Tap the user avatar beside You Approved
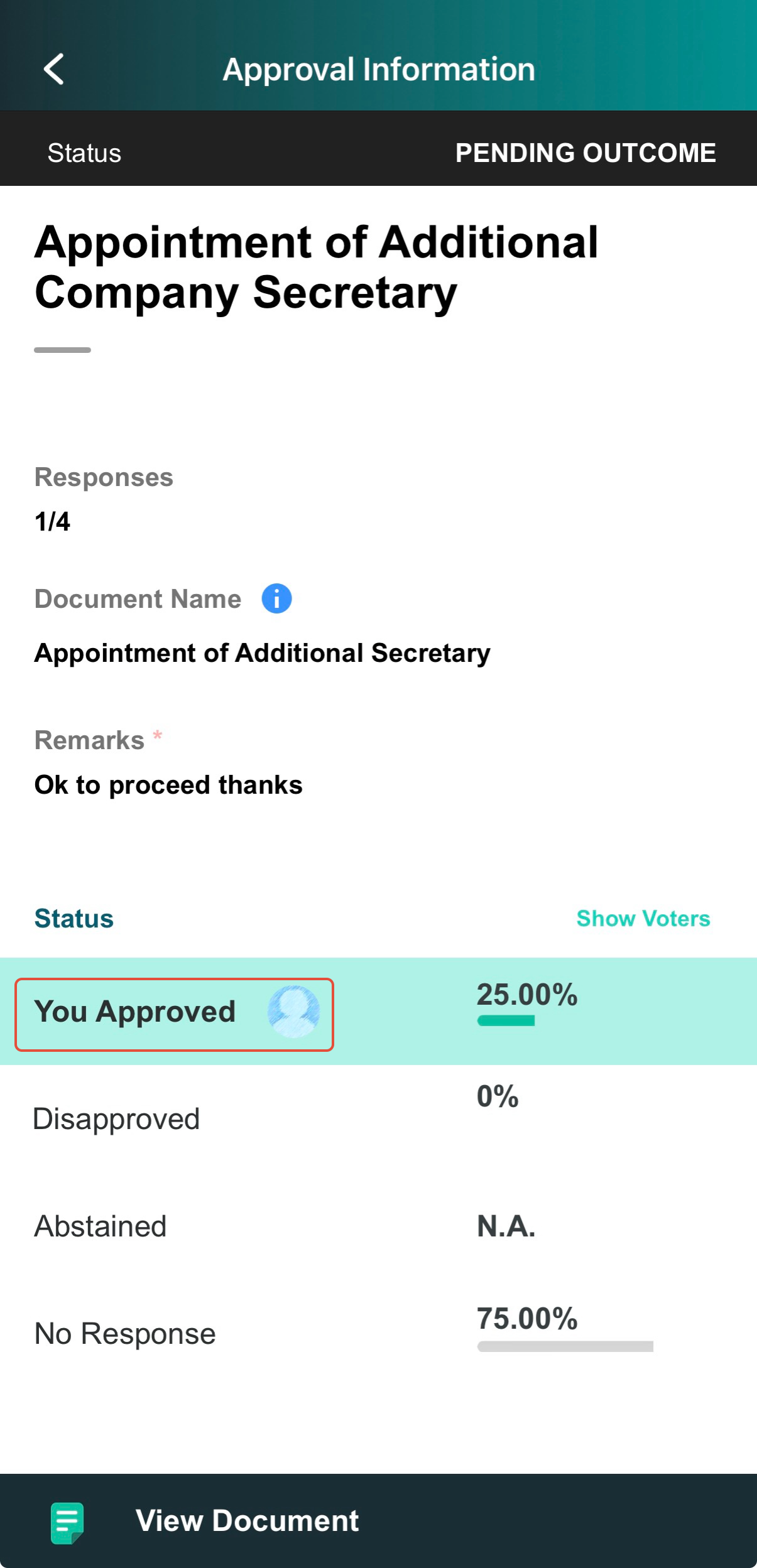 pos(293,1011)
